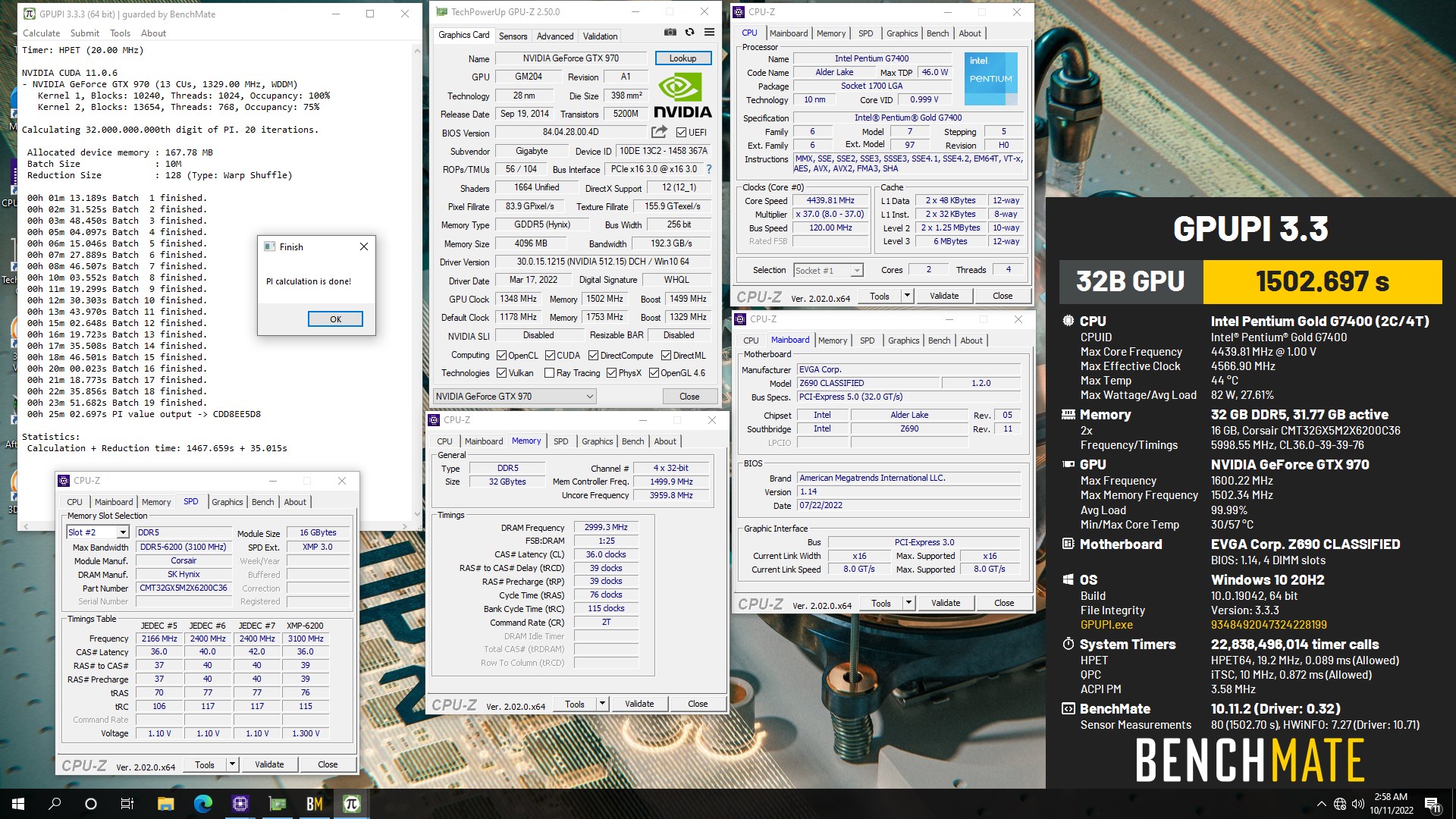
Task: Click OK in the Finish dialog
Action: point(335,319)
